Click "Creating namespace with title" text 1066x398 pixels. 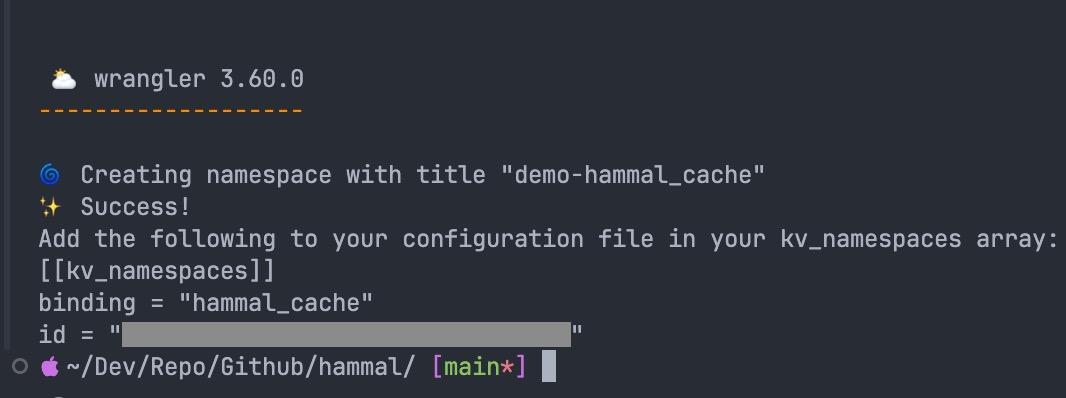tap(283, 176)
